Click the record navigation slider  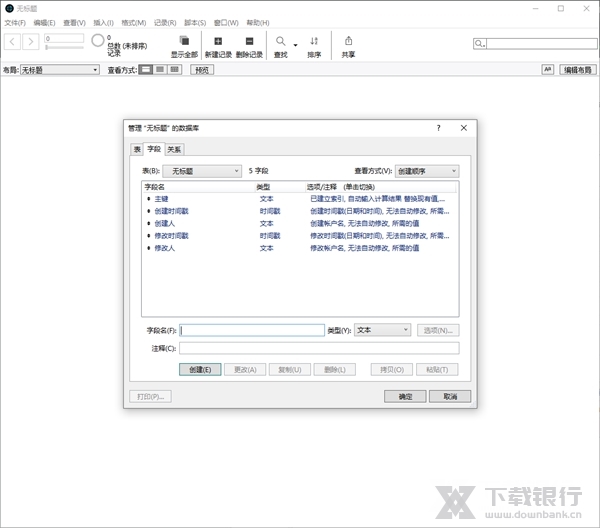tap(64, 47)
